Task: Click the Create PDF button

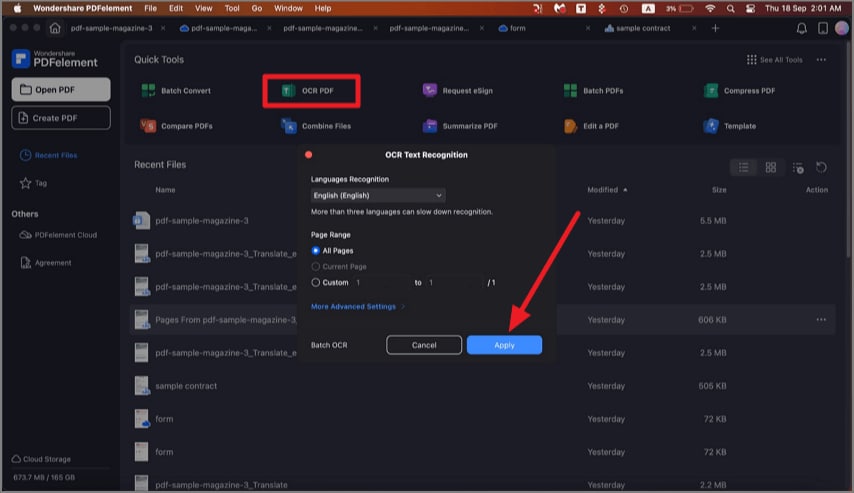Action: (x=61, y=118)
